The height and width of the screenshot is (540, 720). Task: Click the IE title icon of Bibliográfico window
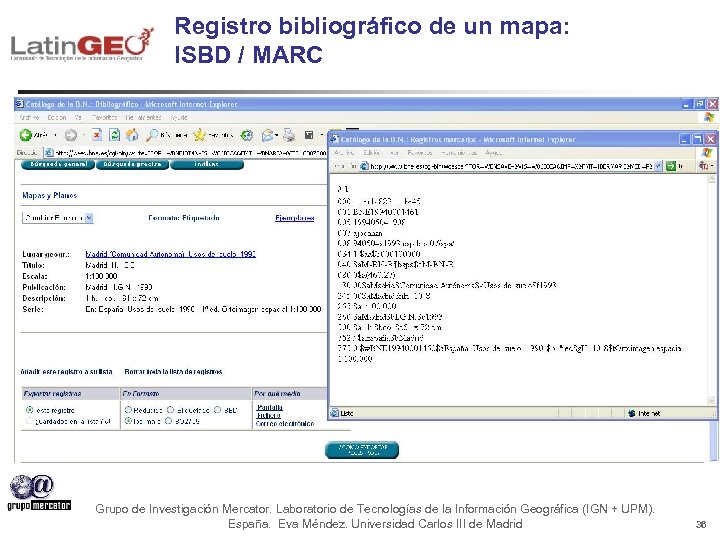pyautogui.click(x=19, y=104)
